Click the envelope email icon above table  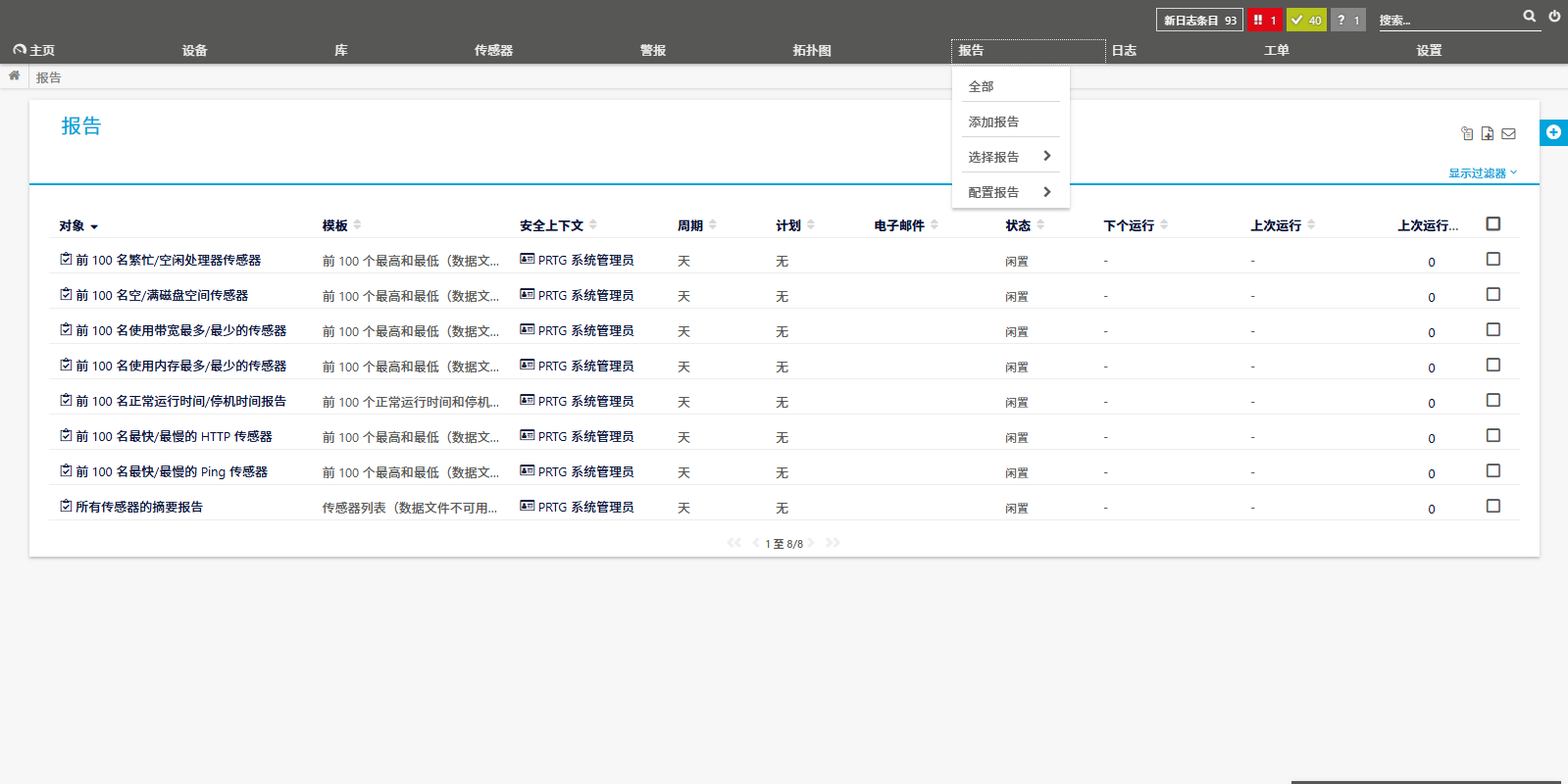pos(1508,134)
